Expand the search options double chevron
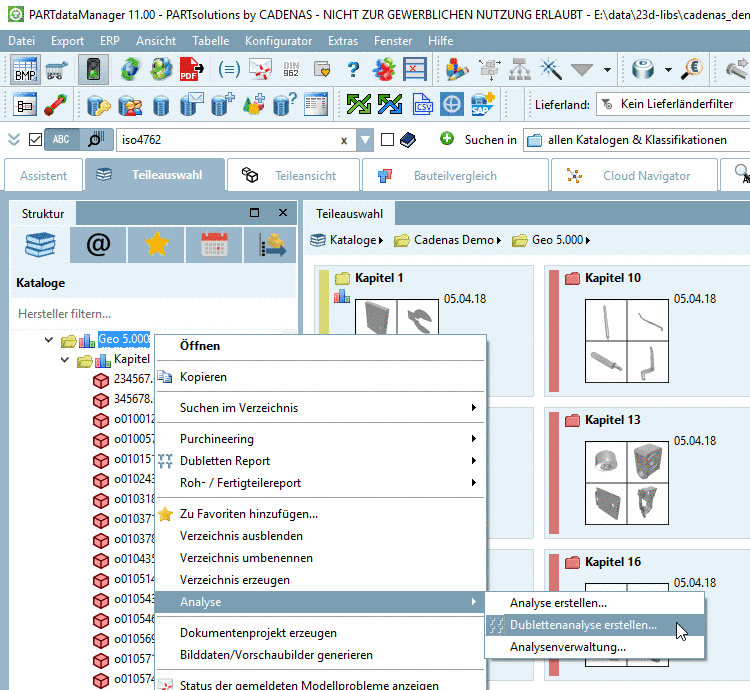 pos(14,140)
